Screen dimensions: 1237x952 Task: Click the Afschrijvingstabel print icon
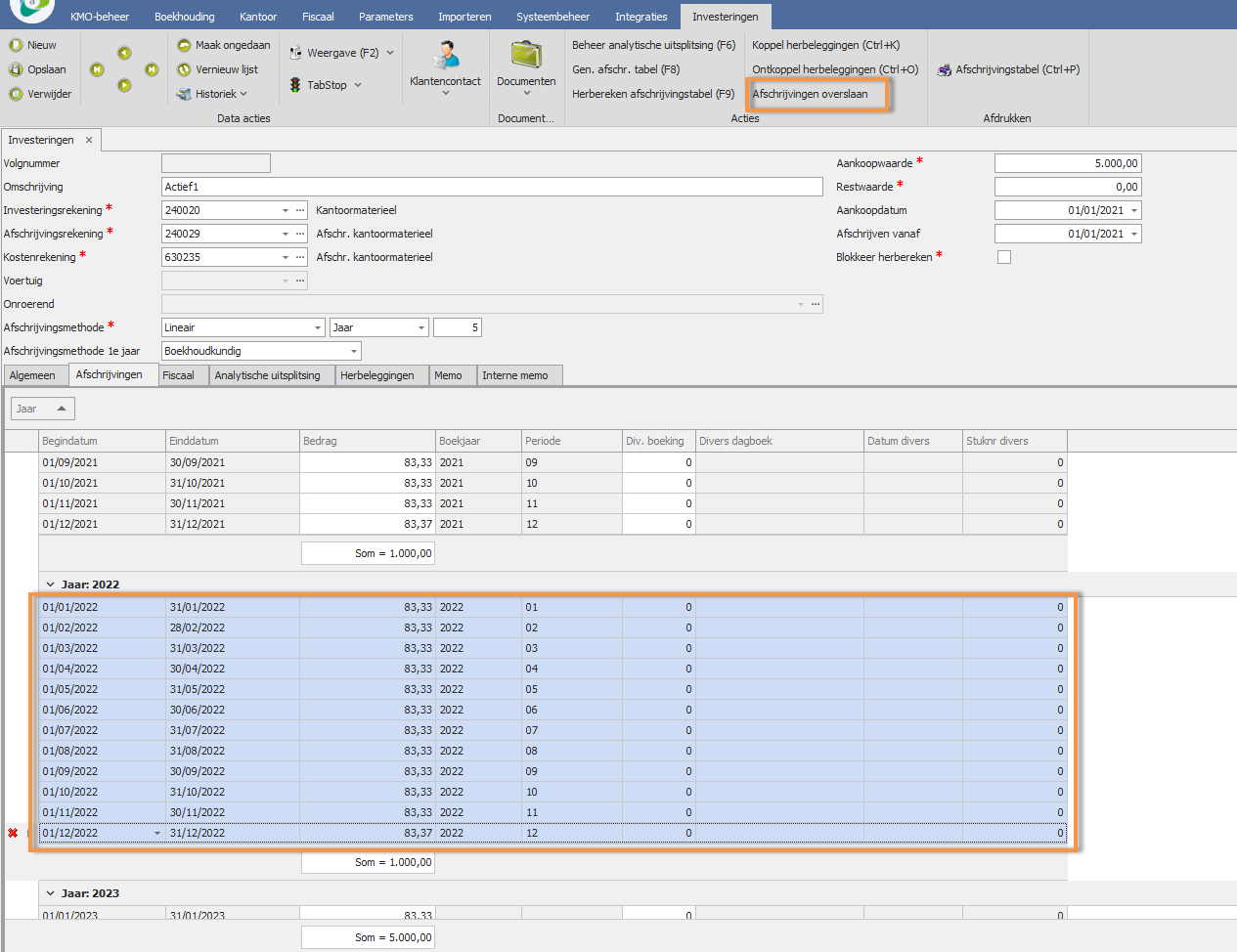coord(945,69)
